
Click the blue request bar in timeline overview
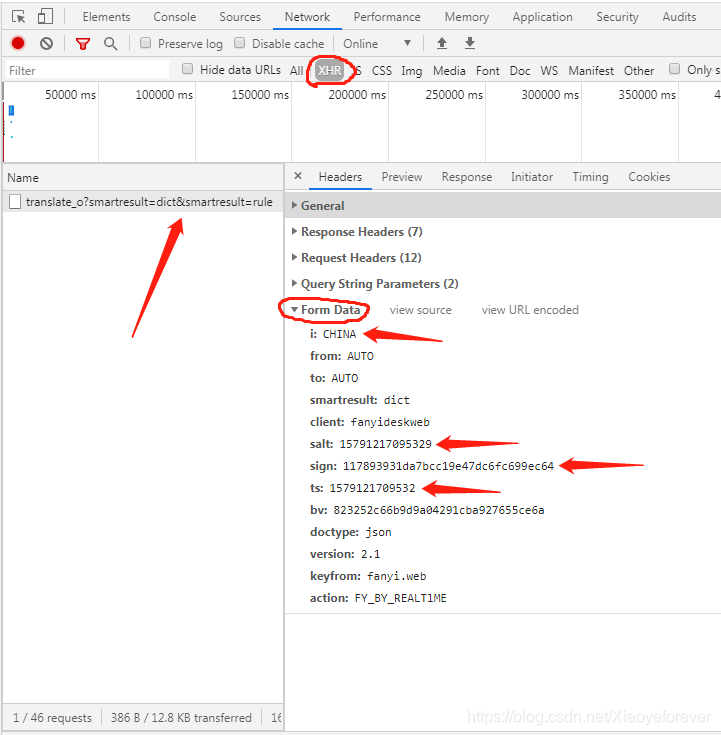tap(11, 110)
